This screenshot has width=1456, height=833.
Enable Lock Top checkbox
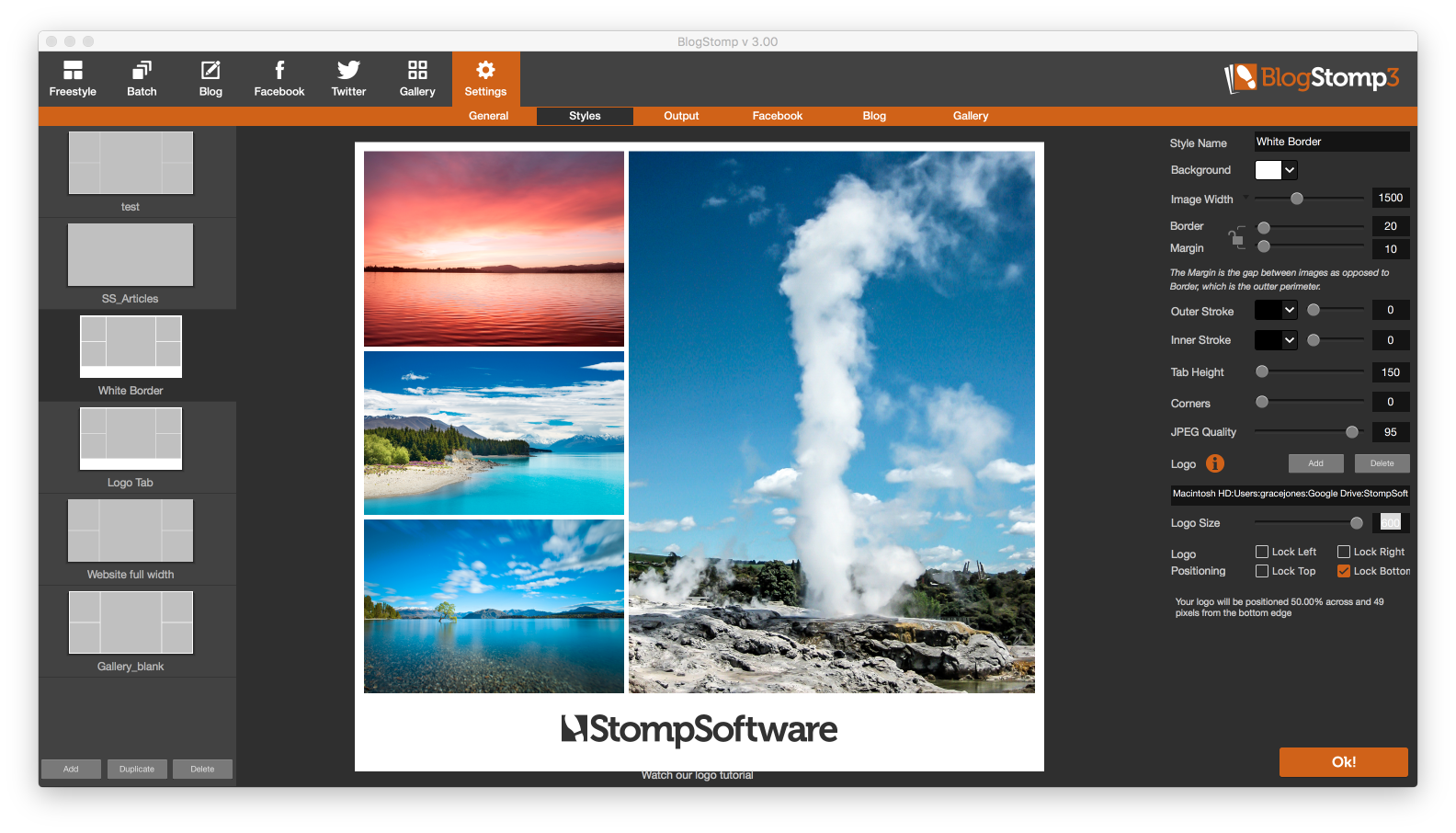[1262, 571]
